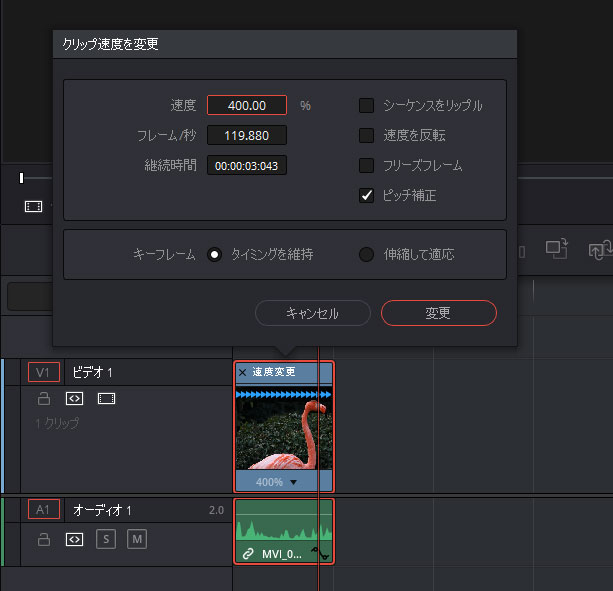Screen dimensions: 613x591
Task: Click the フレーム/秒 value field
Action: pos(247,135)
